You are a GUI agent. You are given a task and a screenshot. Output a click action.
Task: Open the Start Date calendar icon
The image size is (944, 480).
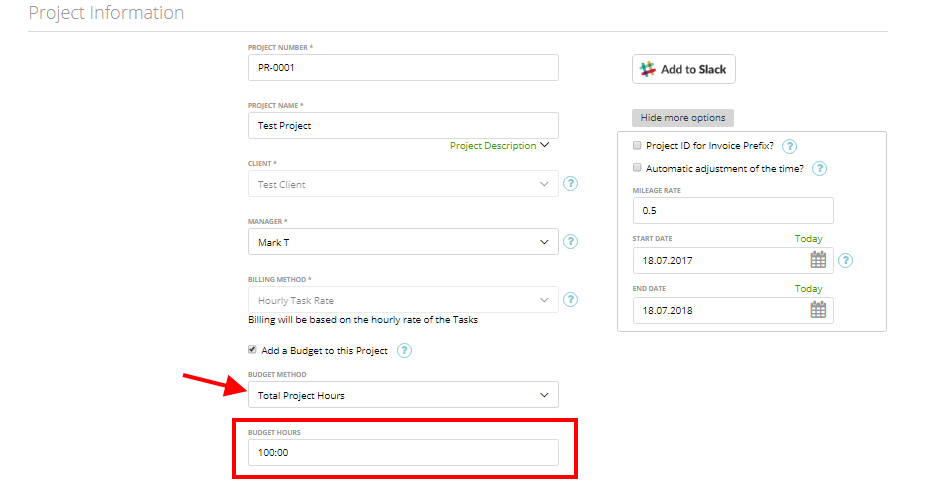click(x=818, y=260)
